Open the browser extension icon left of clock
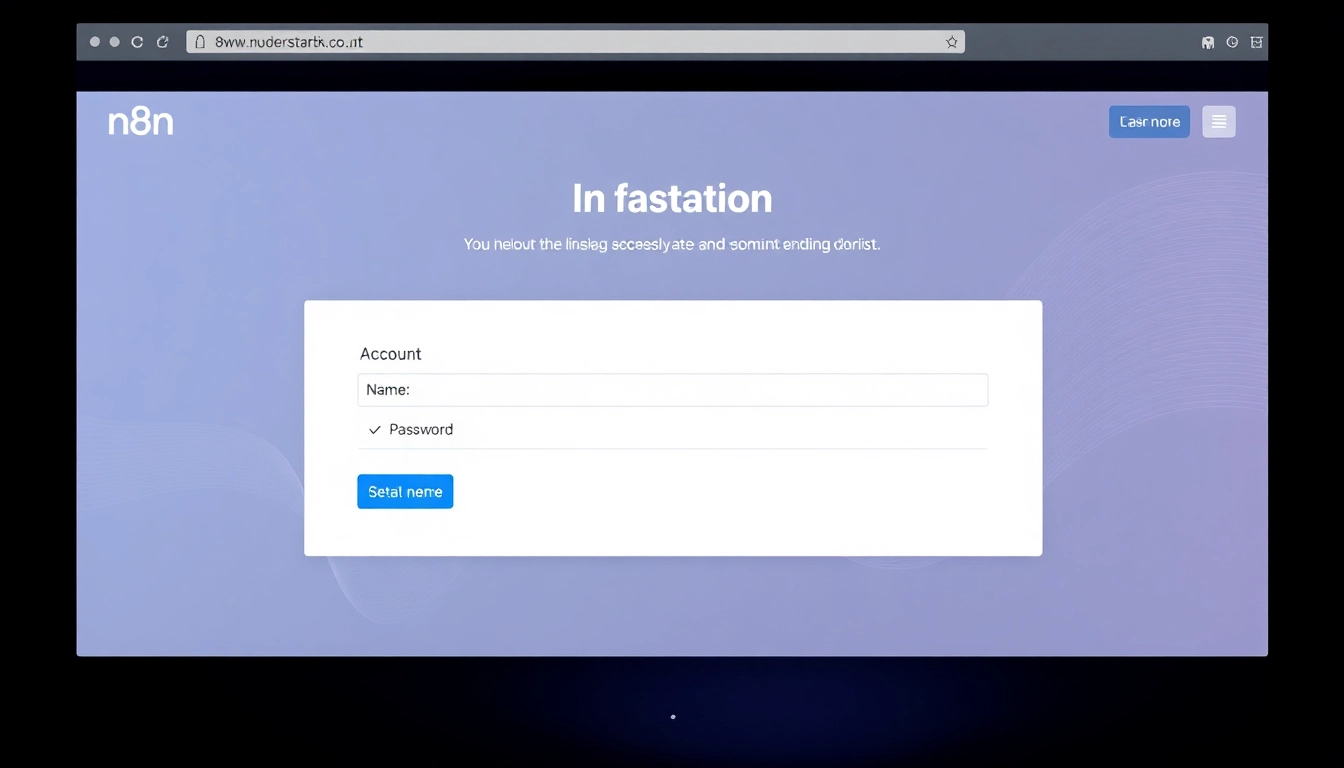The width and height of the screenshot is (1344, 768). point(1208,42)
